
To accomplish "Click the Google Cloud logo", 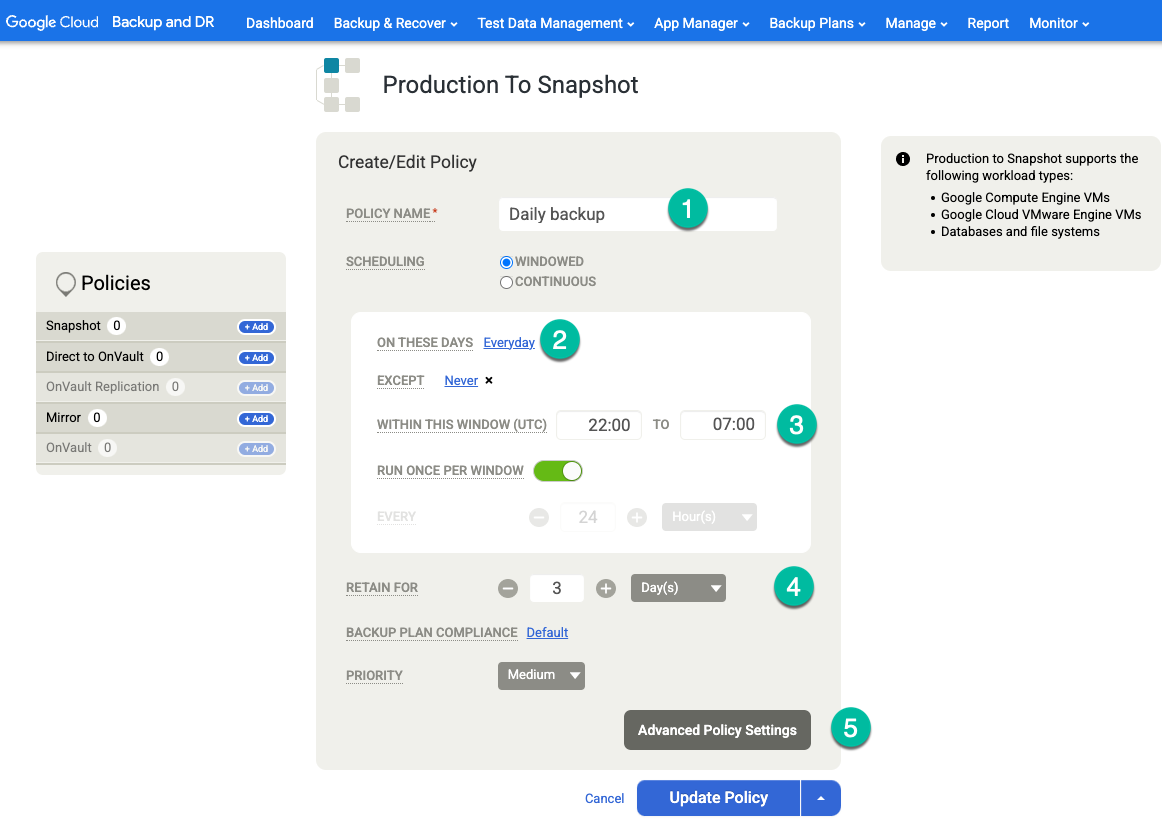I will 52,21.
